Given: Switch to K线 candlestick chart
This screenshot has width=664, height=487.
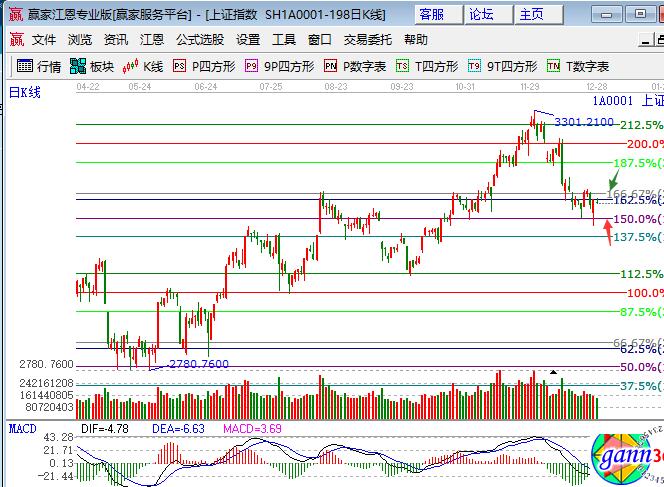Looking at the screenshot, I should [x=143, y=67].
